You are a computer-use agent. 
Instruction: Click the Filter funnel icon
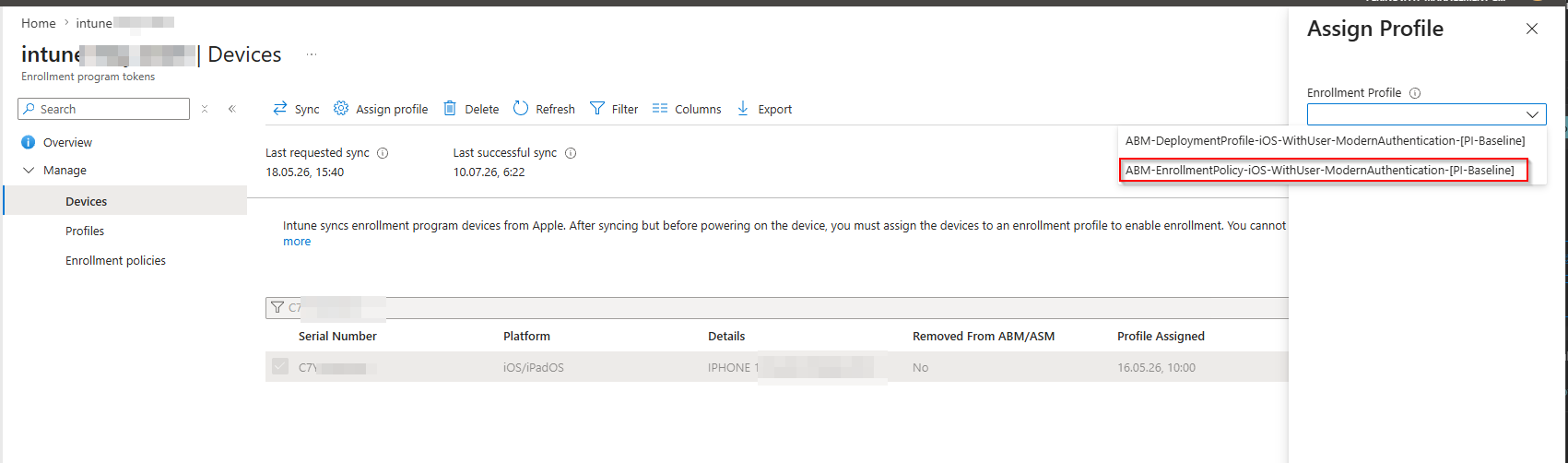click(597, 109)
